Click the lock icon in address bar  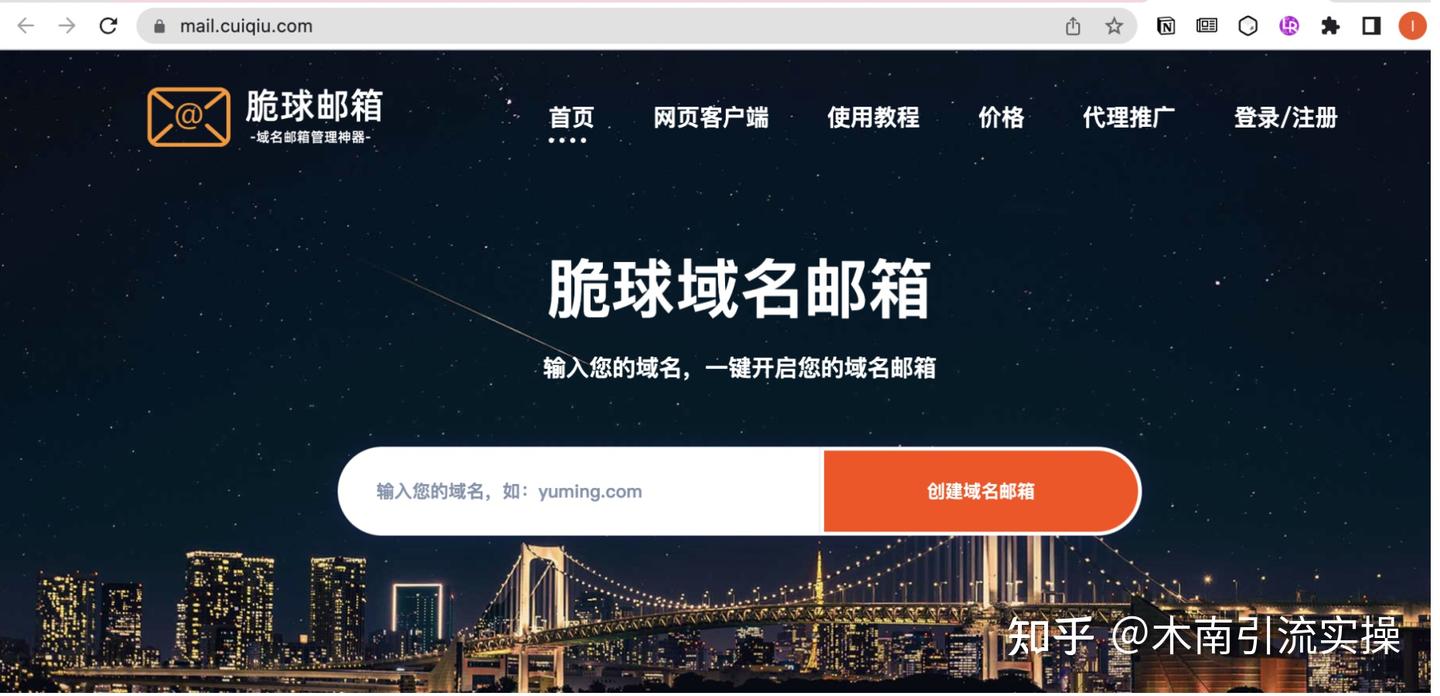[x=159, y=26]
